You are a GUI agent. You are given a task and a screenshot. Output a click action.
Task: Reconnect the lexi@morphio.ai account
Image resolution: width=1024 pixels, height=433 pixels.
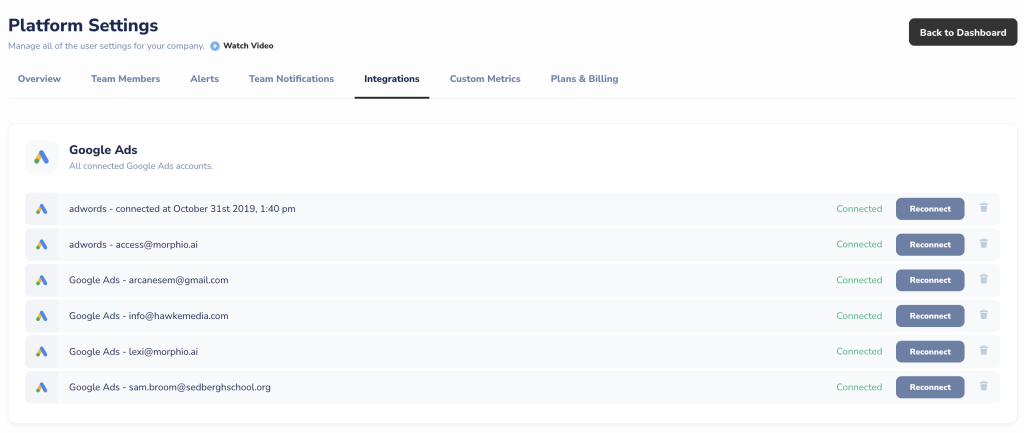[x=930, y=351]
